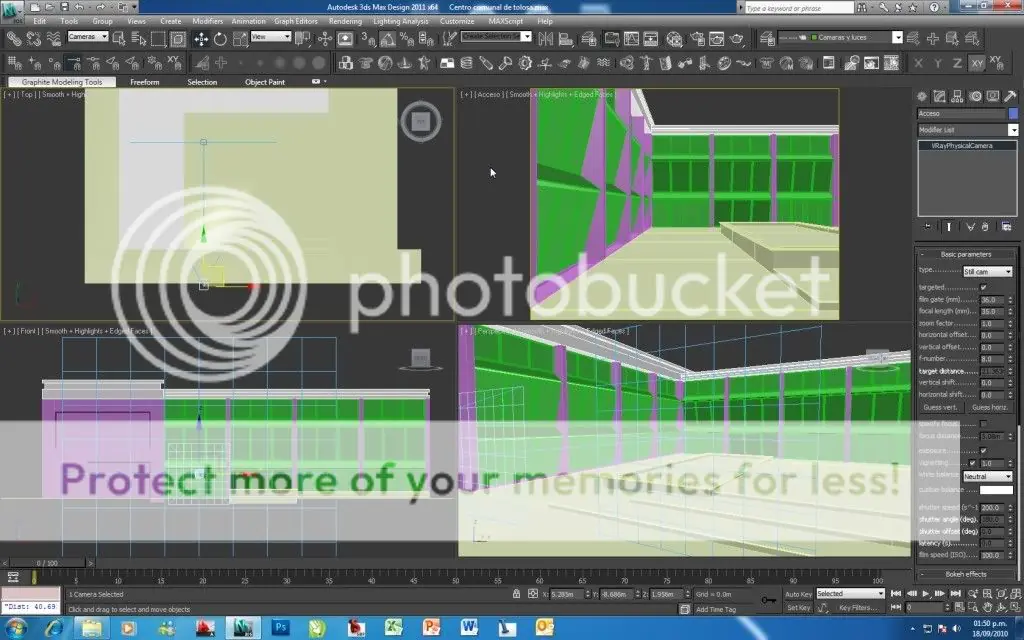
Task: Collapse the Basic parameters rollout
Action: pos(966,254)
